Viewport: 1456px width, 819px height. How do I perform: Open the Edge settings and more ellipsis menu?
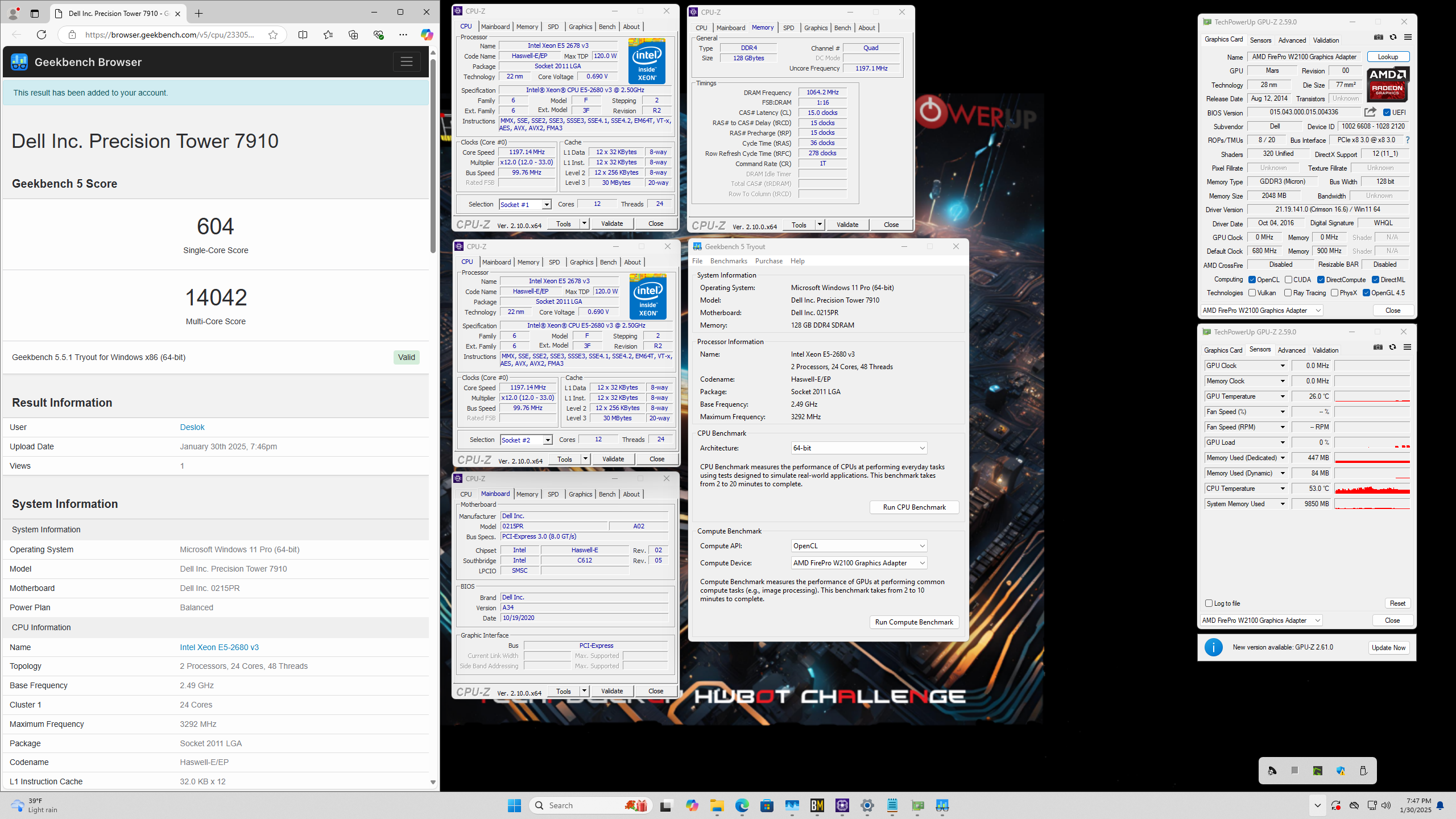pos(403,35)
